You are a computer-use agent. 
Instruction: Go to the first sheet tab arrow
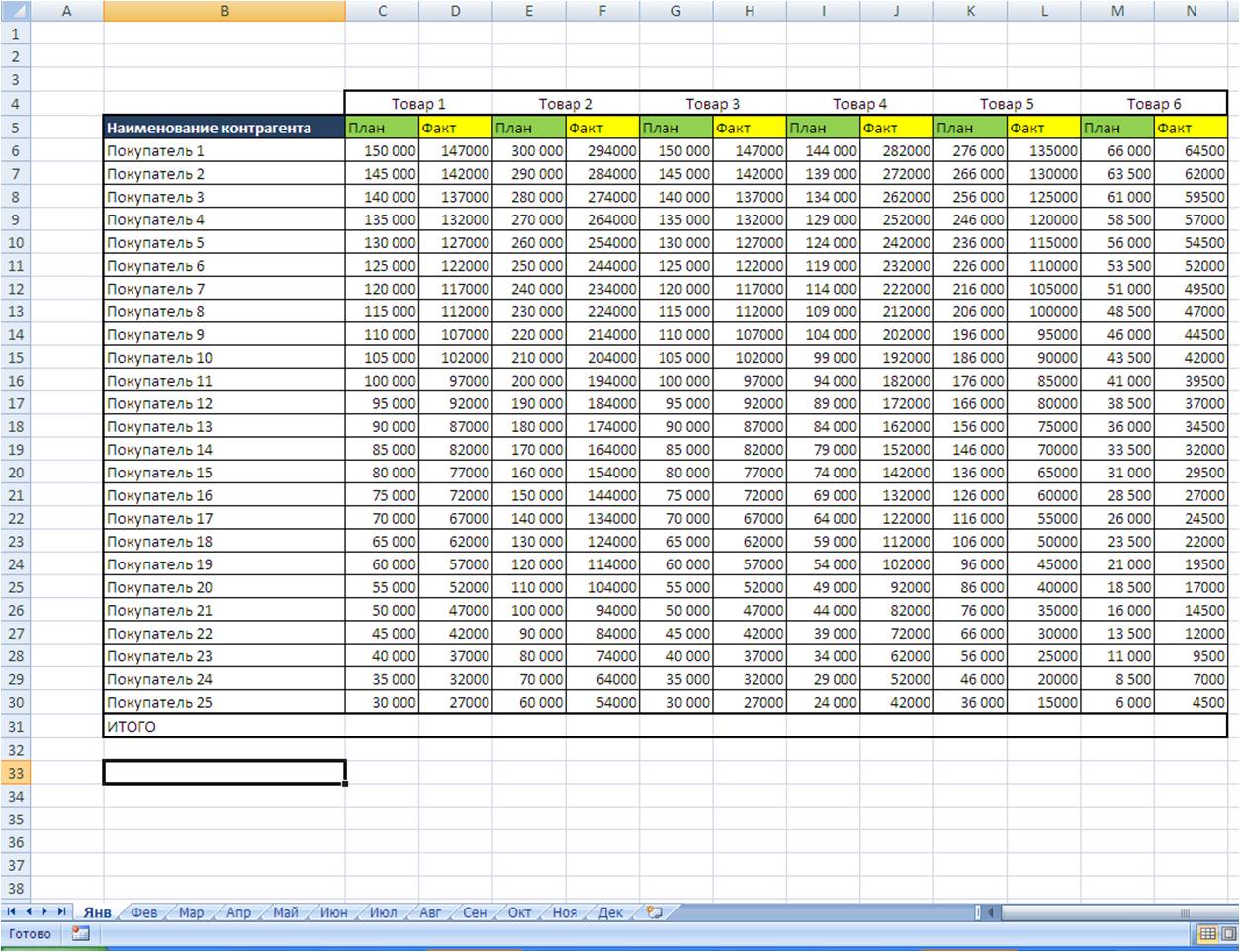coord(12,911)
